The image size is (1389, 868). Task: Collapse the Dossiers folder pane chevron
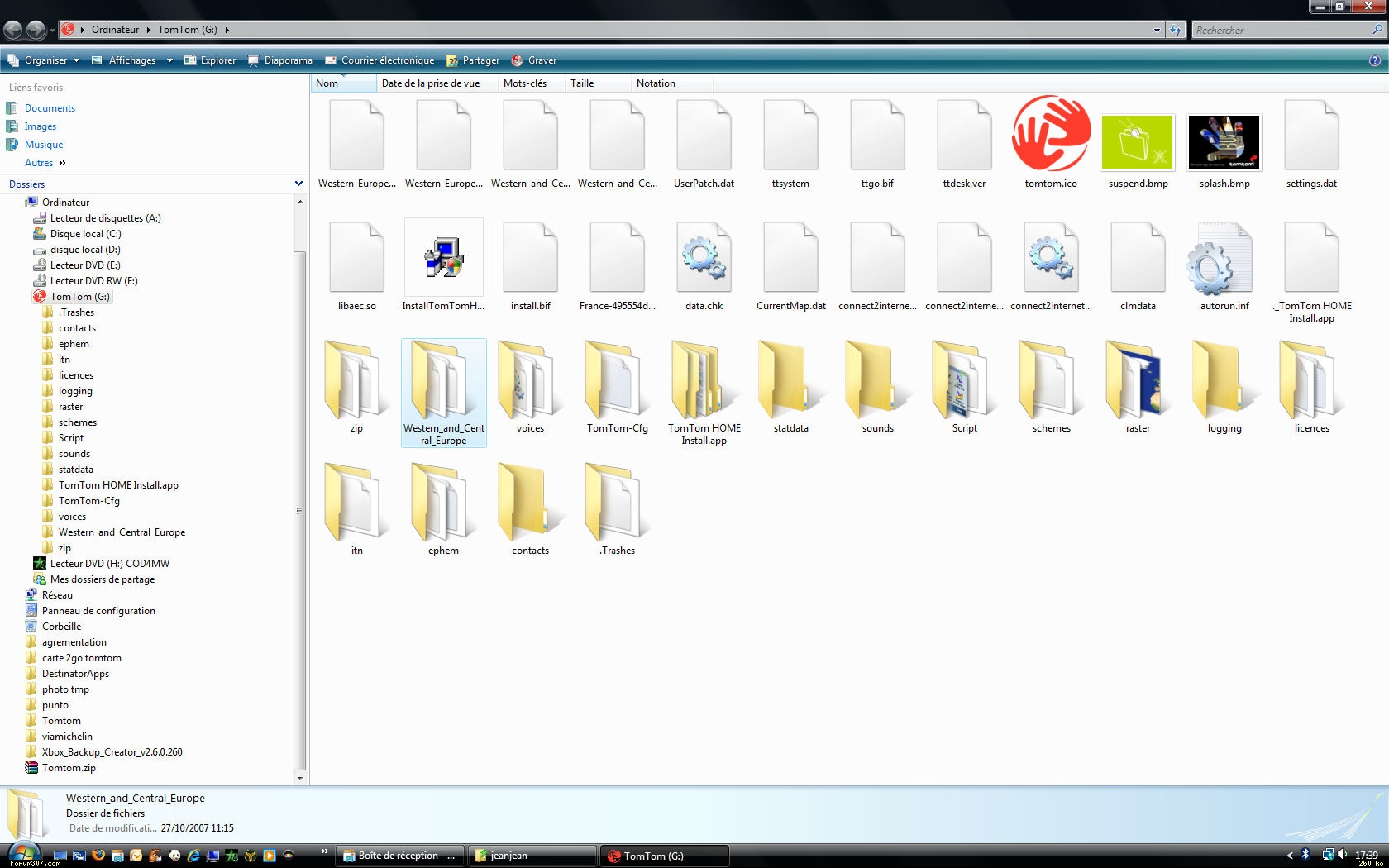[x=298, y=184]
